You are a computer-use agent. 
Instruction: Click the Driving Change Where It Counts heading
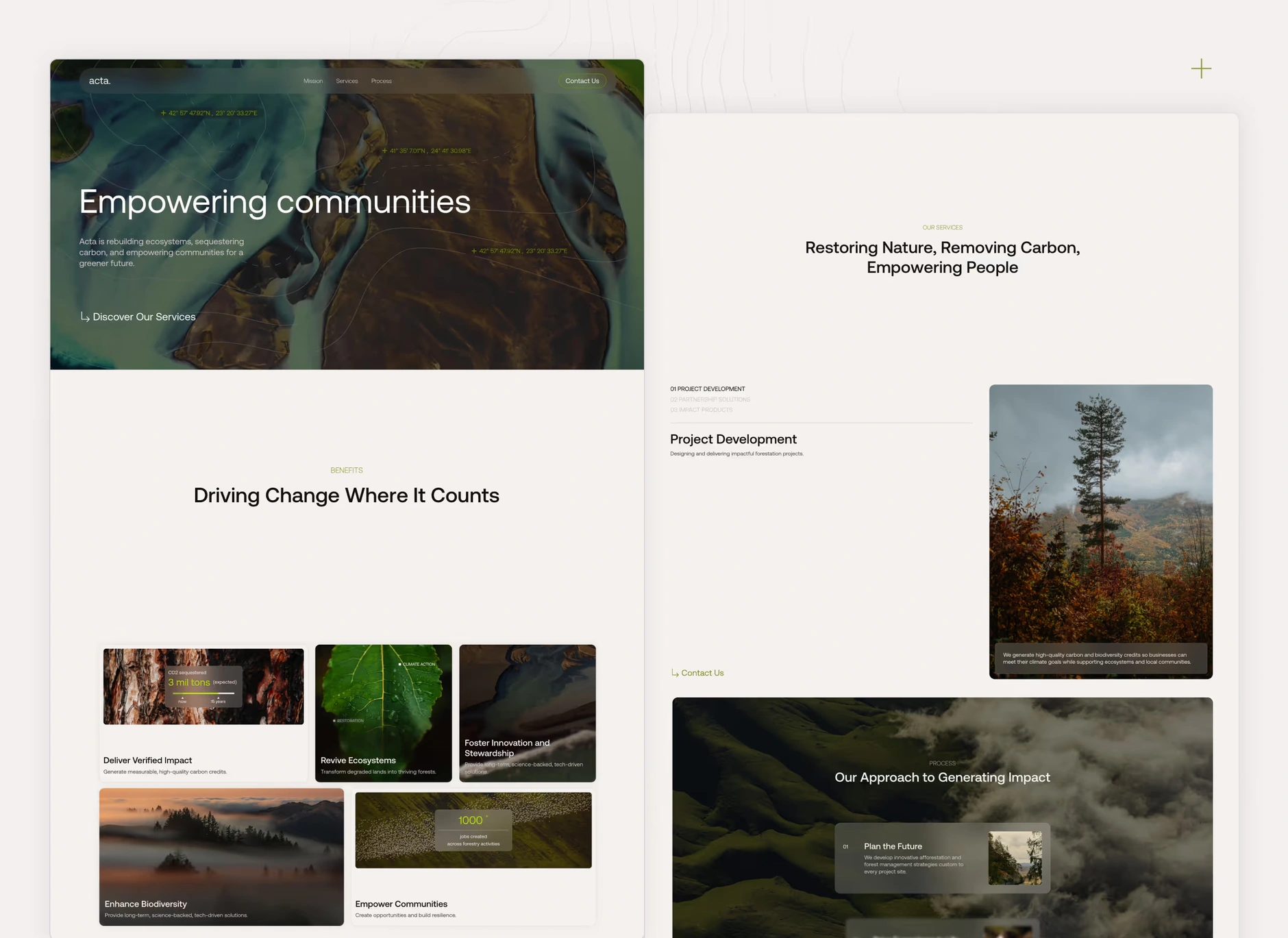pos(347,495)
